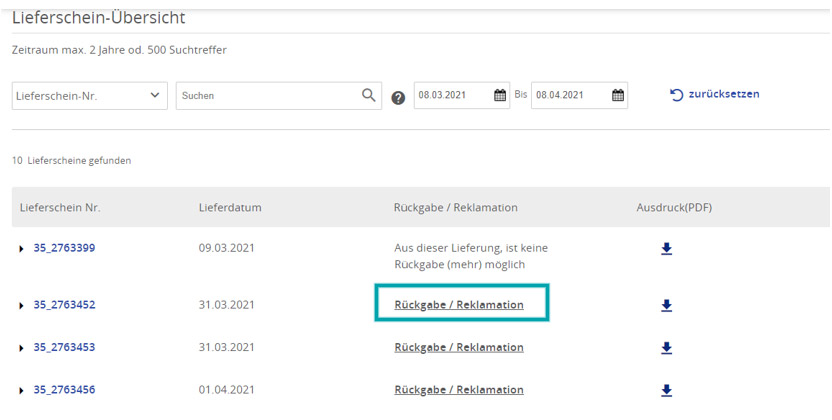
Task: Open Rückgabe / Reklamation for 35_2763456
Action: (459, 390)
